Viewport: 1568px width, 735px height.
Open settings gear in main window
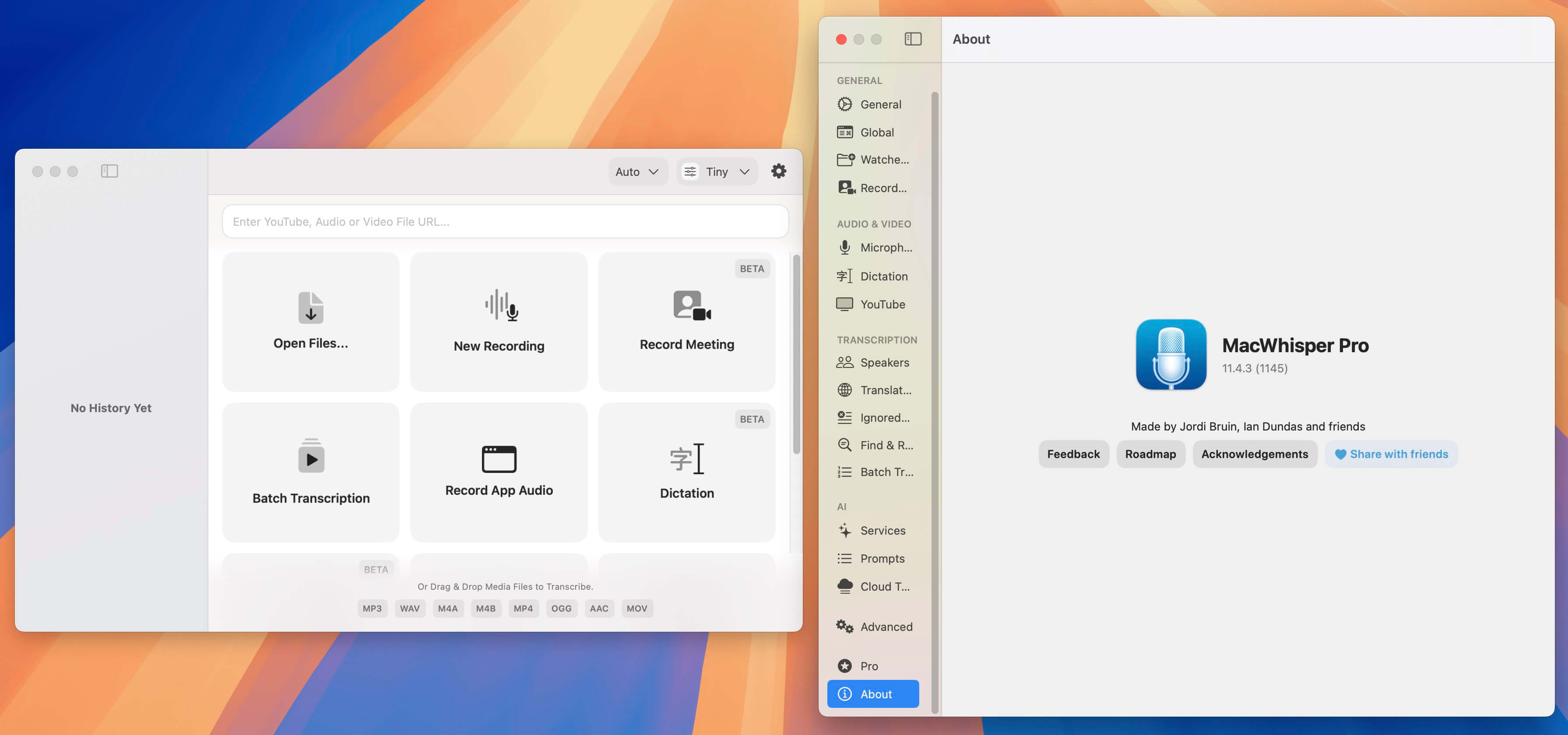(x=778, y=171)
